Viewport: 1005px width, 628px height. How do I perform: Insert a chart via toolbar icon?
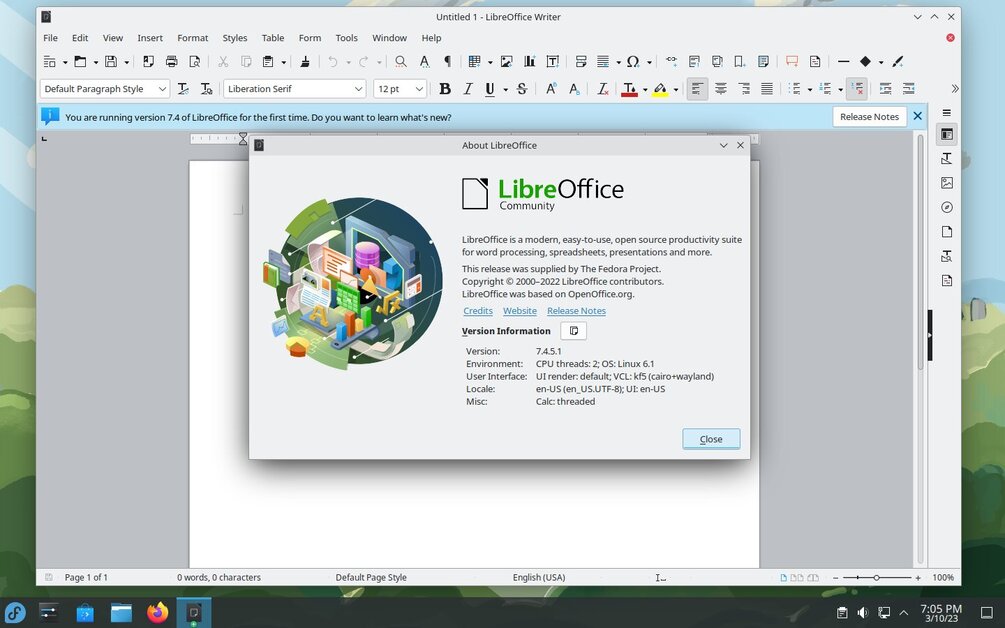pos(529,62)
